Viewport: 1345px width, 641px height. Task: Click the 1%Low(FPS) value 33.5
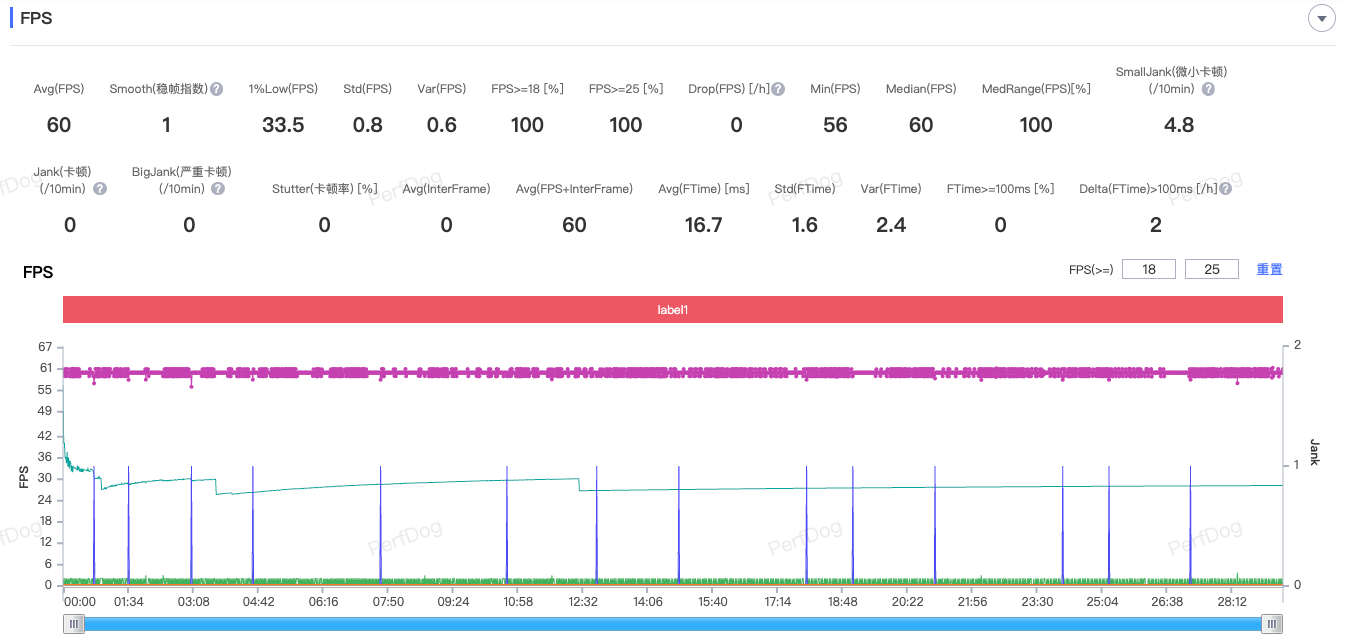(283, 125)
